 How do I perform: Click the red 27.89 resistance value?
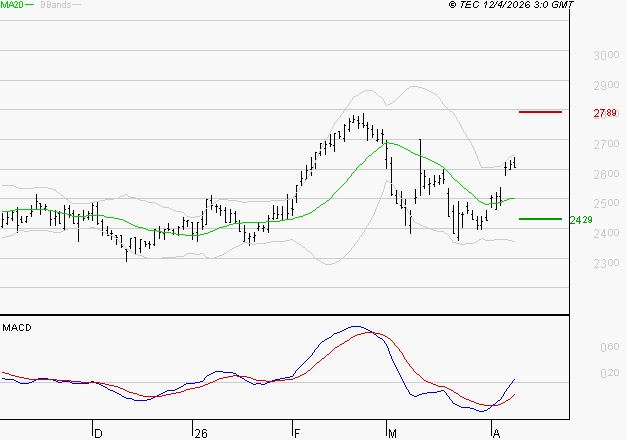coord(605,113)
